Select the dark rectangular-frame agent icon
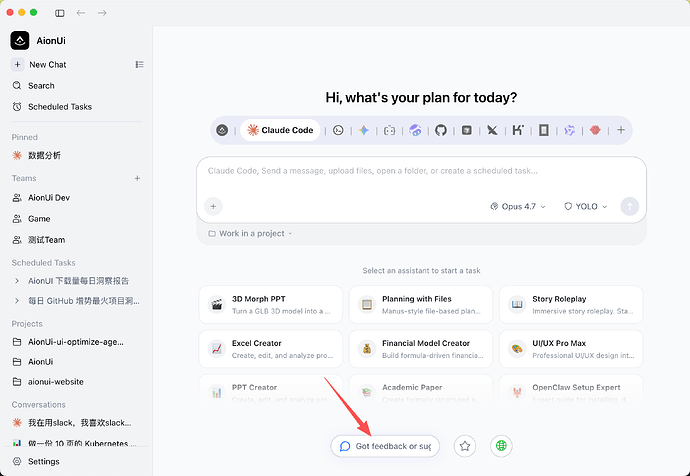The image size is (690, 476). pyautogui.click(x=544, y=130)
